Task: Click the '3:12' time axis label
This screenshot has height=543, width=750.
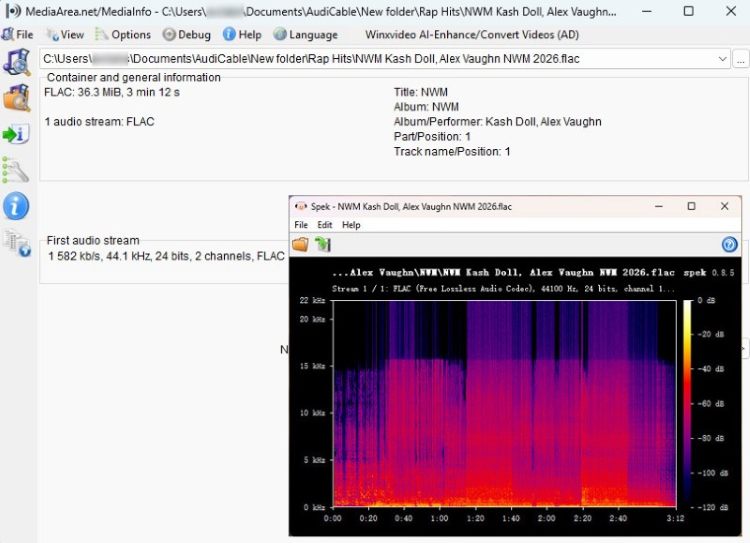Action: [x=675, y=518]
